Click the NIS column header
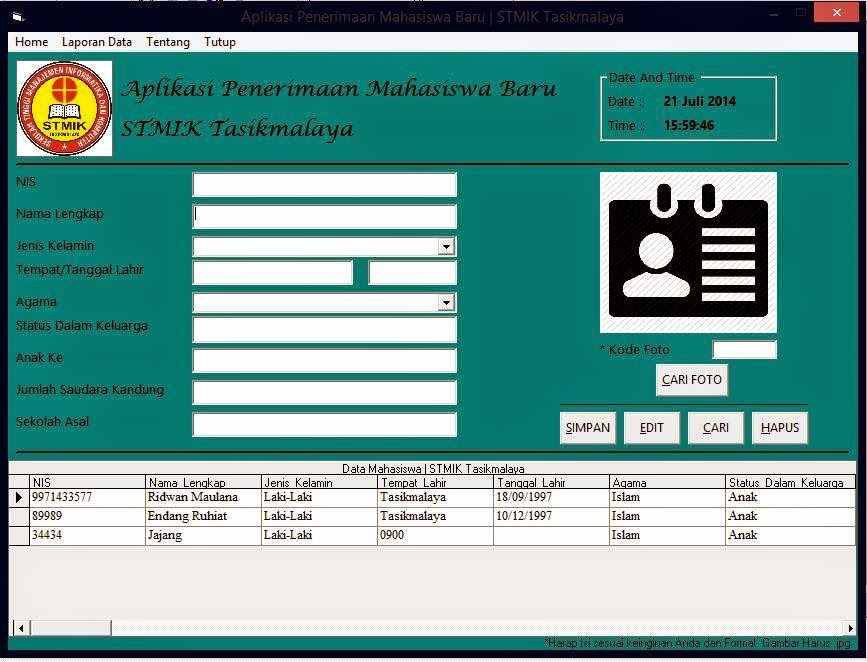Viewport: 867px width, 662px height. 87,482
